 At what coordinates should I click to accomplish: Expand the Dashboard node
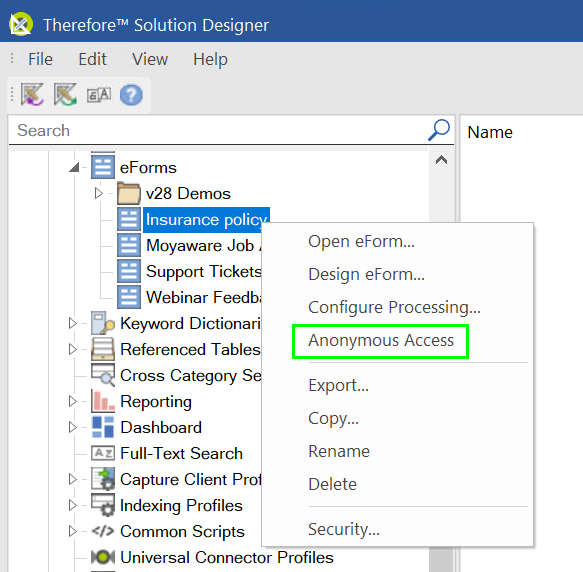(73, 427)
